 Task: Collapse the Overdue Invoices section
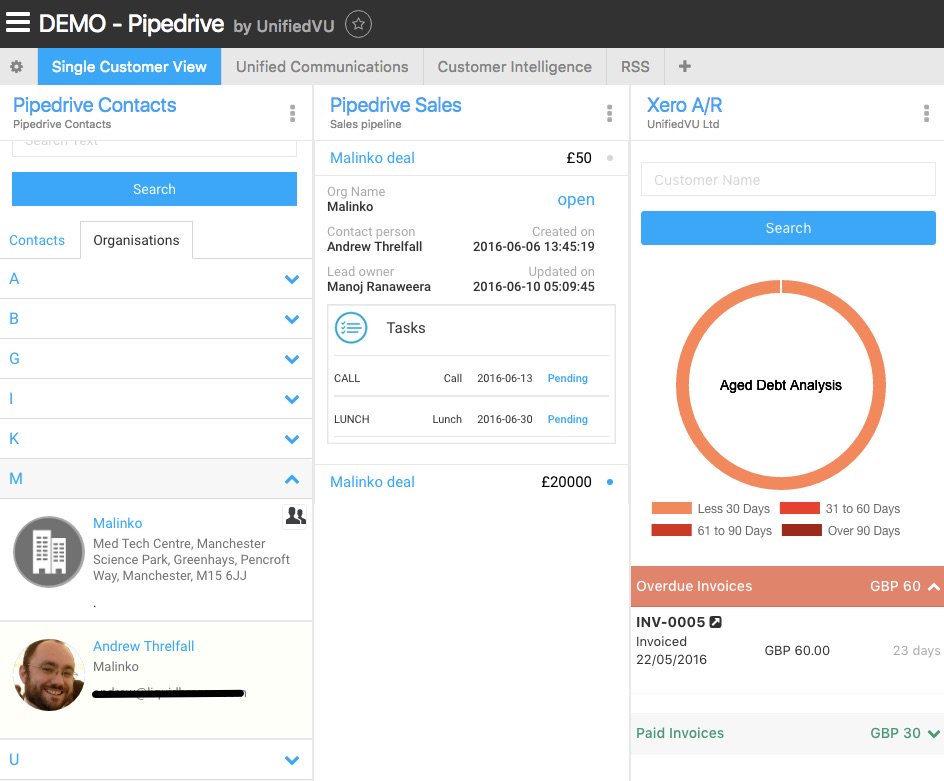click(x=787, y=586)
